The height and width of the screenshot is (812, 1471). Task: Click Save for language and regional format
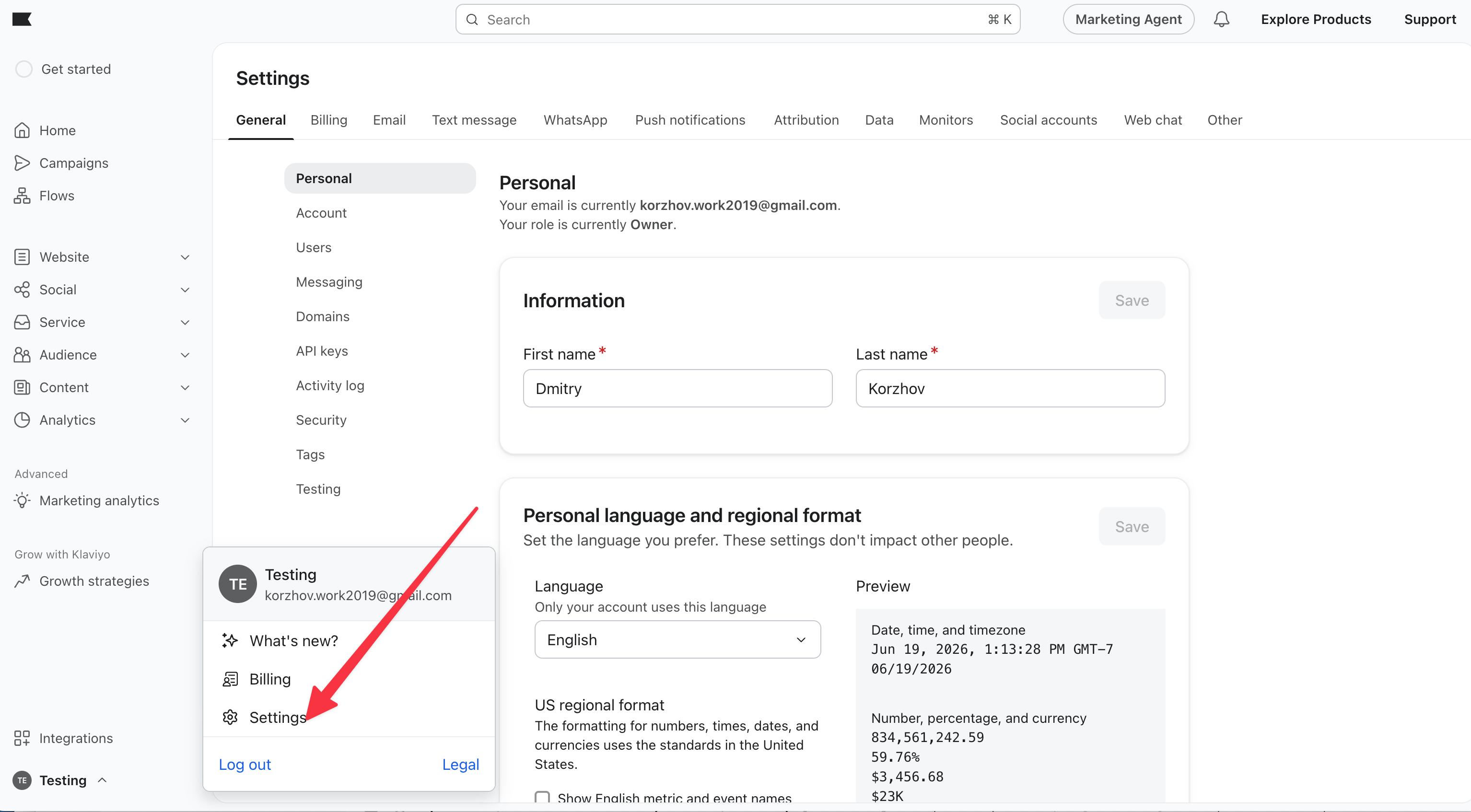click(x=1131, y=526)
